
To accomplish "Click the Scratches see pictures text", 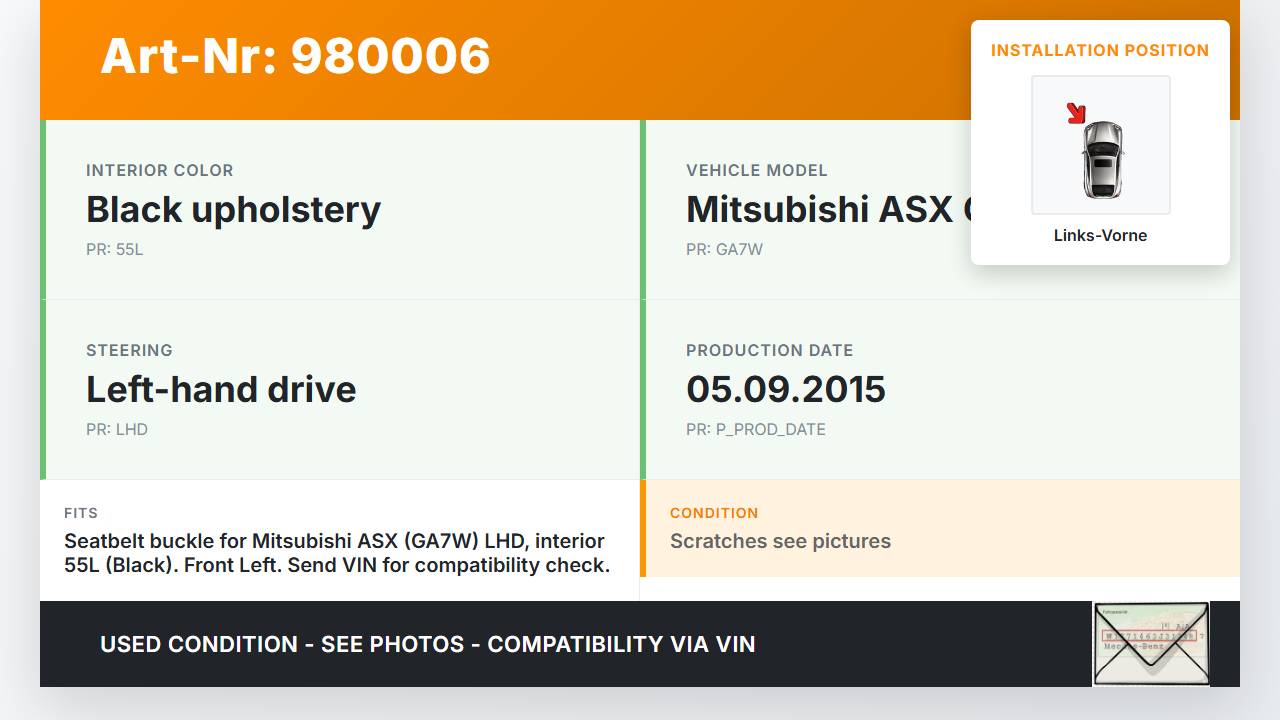I will tap(780, 542).
